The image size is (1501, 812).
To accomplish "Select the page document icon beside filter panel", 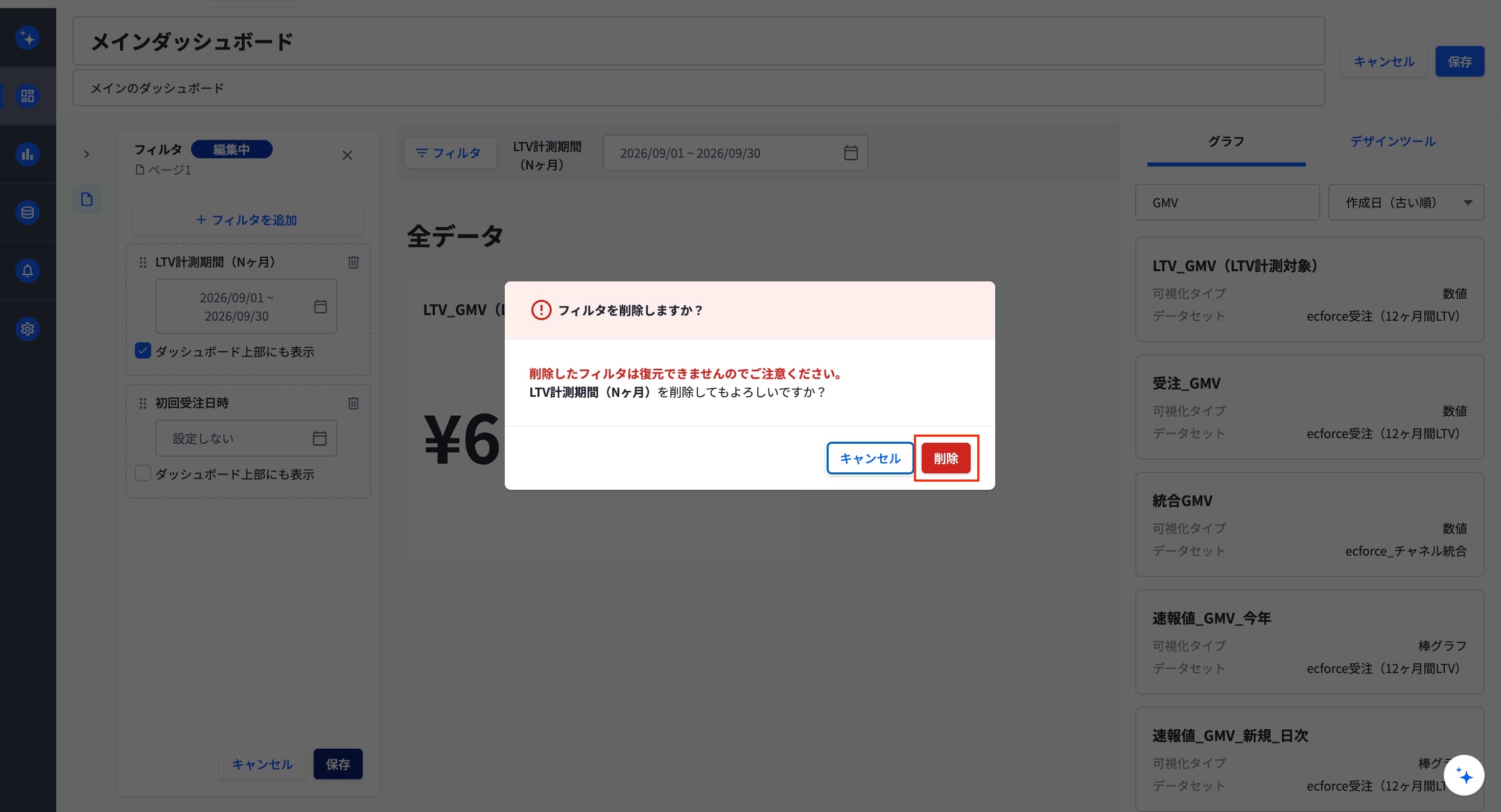I will point(87,200).
